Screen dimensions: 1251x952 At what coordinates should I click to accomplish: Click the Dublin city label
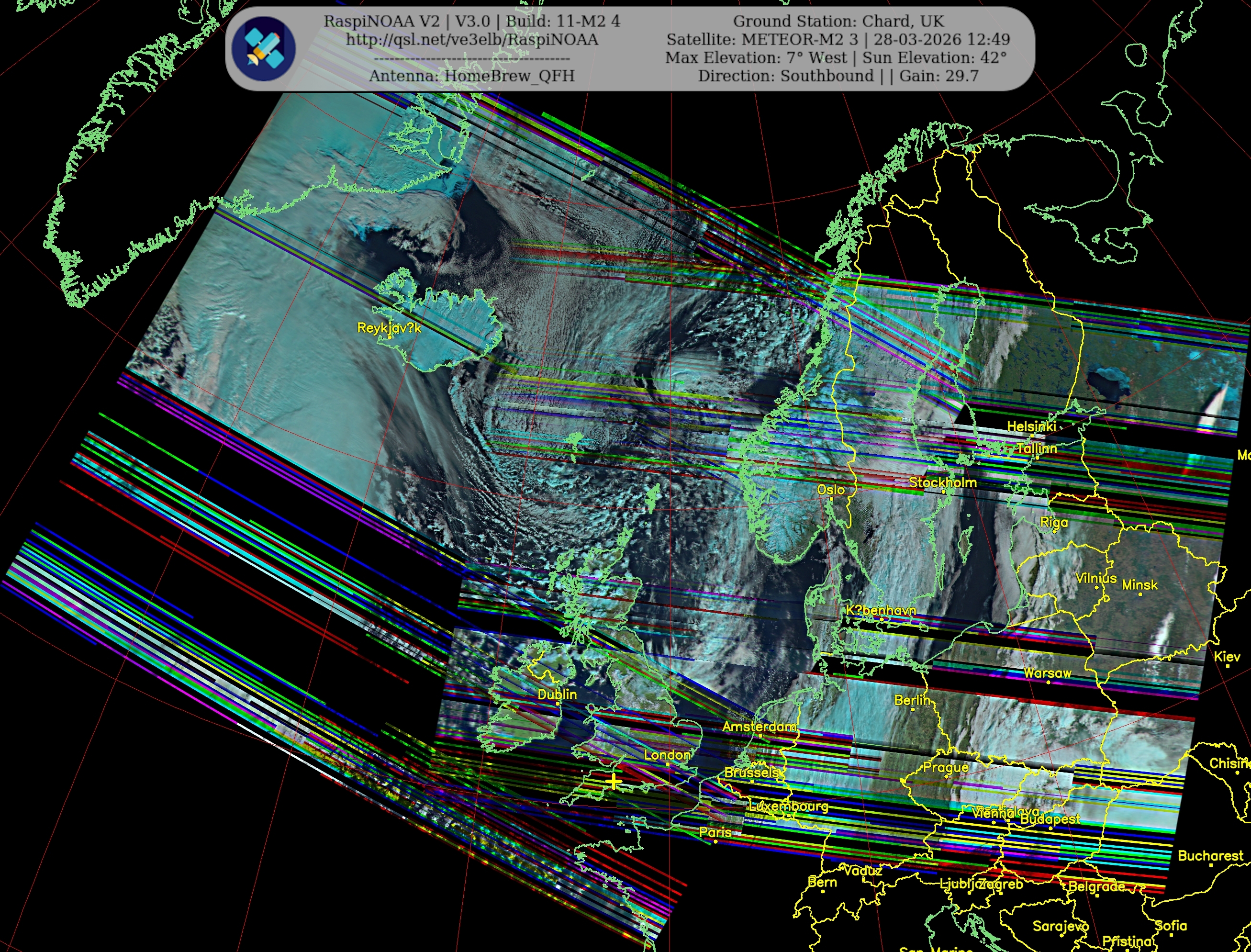click(x=557, y=694)
